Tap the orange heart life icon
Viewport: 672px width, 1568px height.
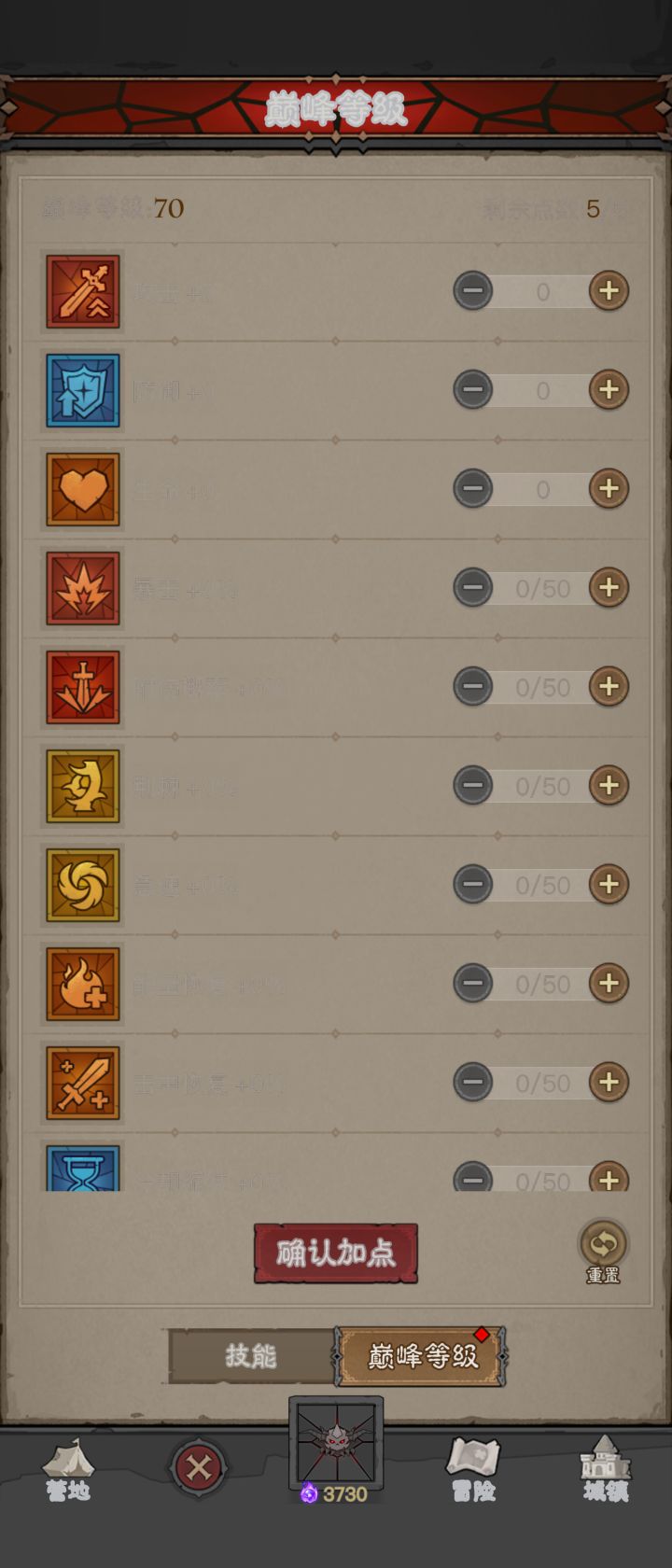[x=83, y=489]
